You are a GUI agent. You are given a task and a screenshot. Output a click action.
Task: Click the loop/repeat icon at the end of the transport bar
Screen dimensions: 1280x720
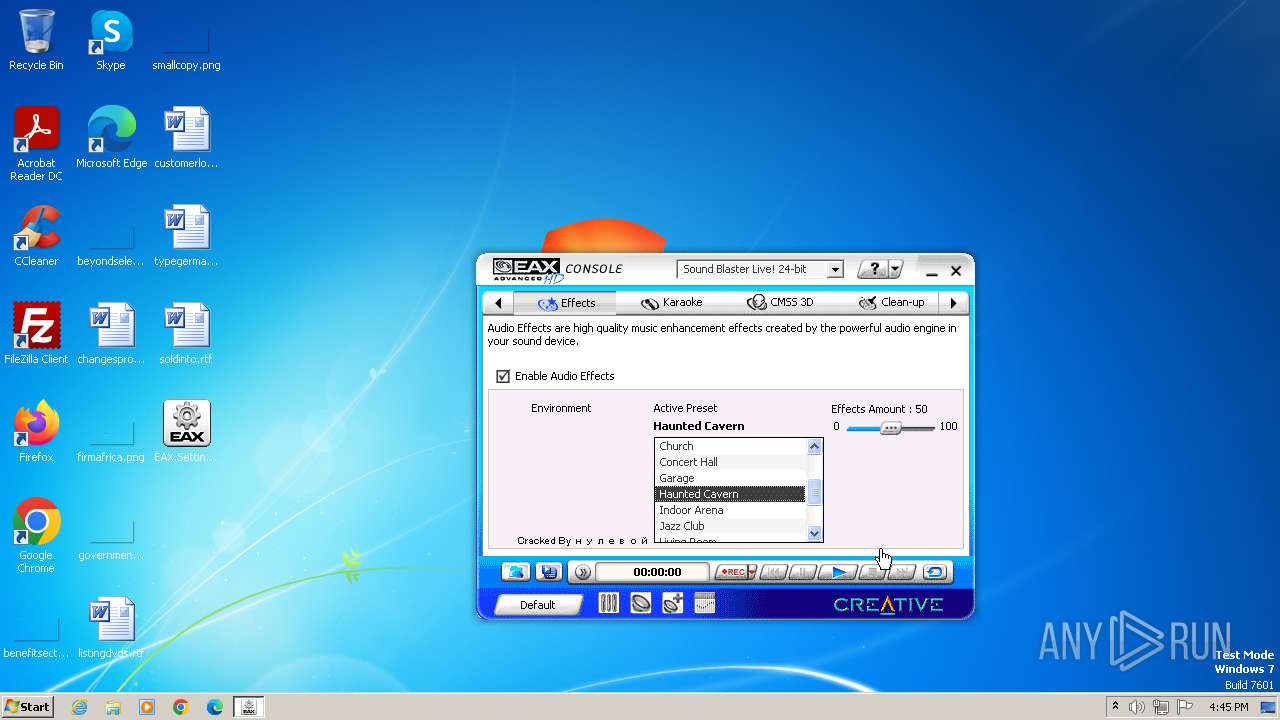point(934,572)
